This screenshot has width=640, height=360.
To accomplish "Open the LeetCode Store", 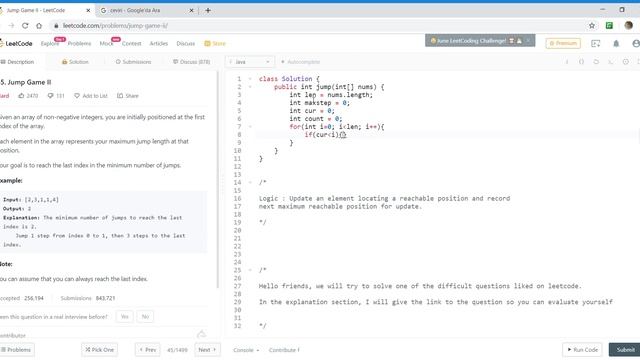I will (x=215, y=43).
